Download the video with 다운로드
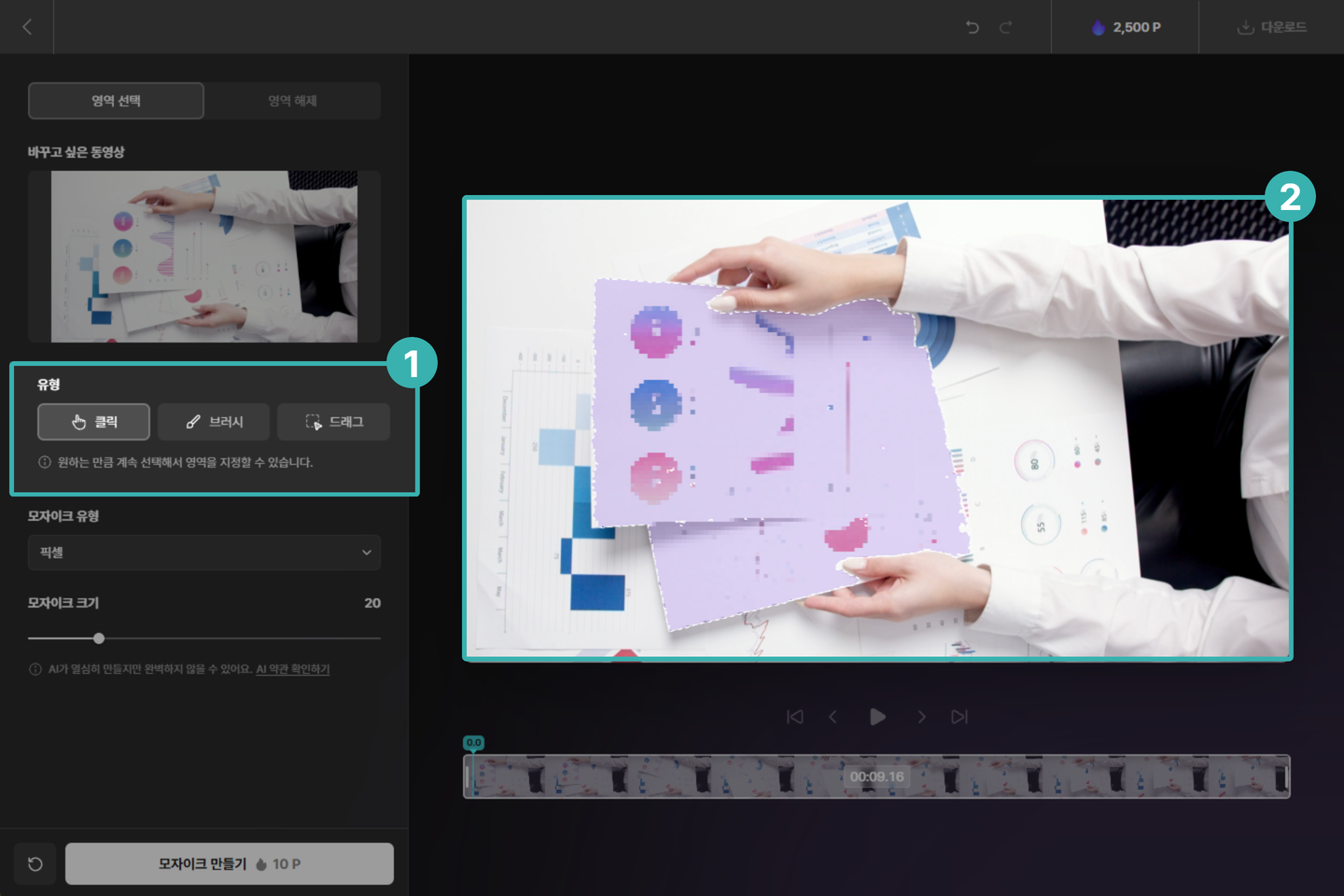The width and height of the screenshot is (1344, 896). (1271, 27)
